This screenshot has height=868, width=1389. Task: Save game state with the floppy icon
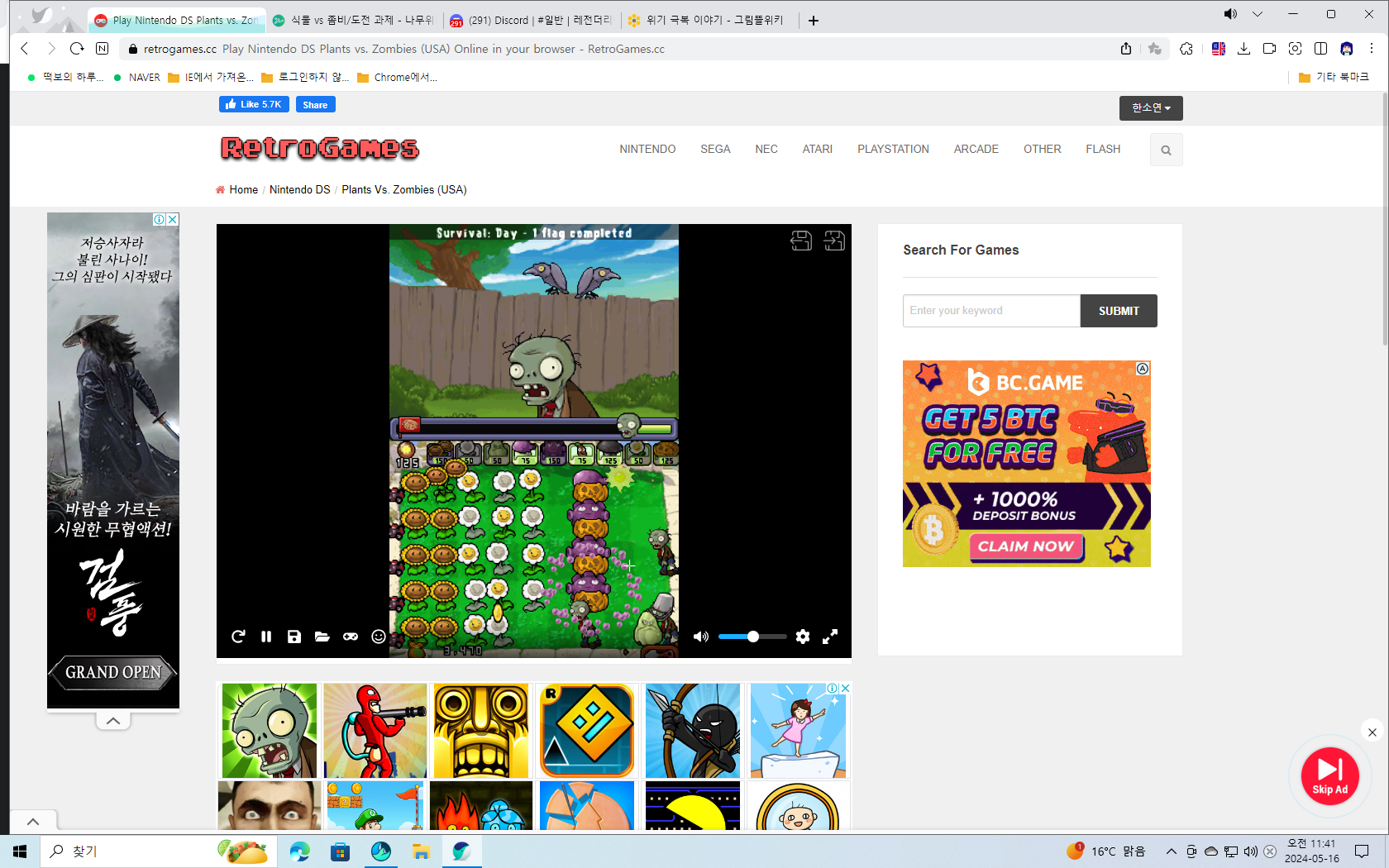[x=294, y=637]
